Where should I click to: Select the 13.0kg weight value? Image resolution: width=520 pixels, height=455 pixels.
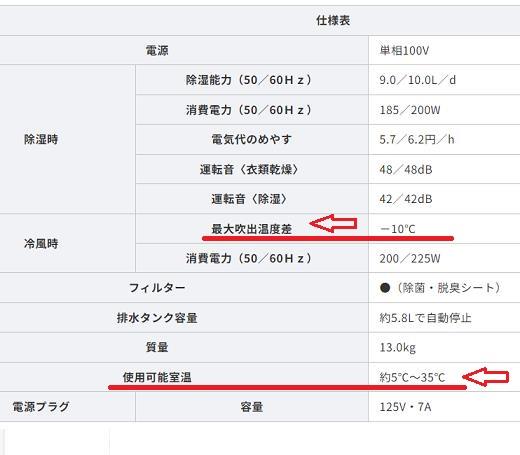point(397,348)
